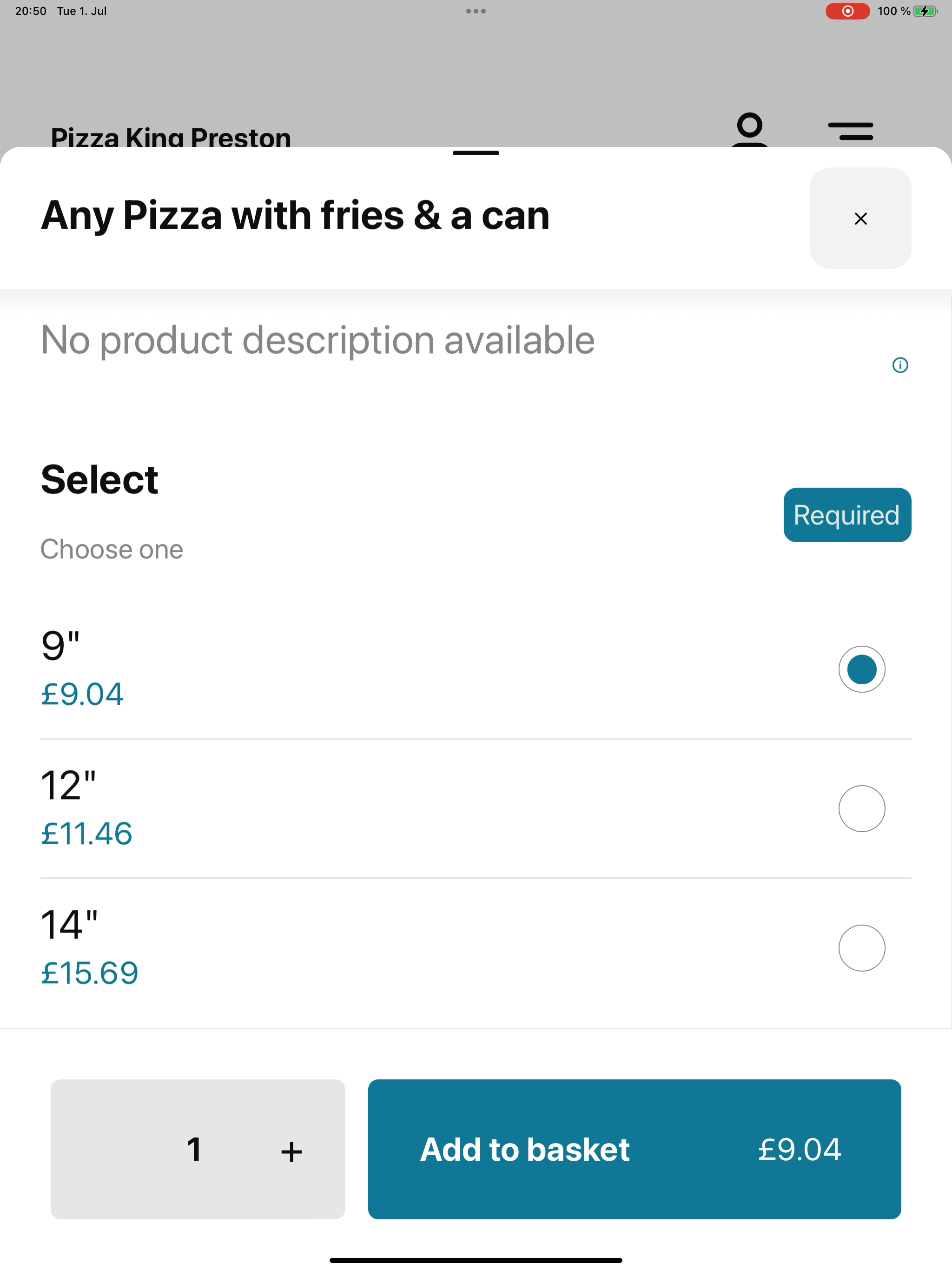Open the hamburger menu

coord(850,131)
